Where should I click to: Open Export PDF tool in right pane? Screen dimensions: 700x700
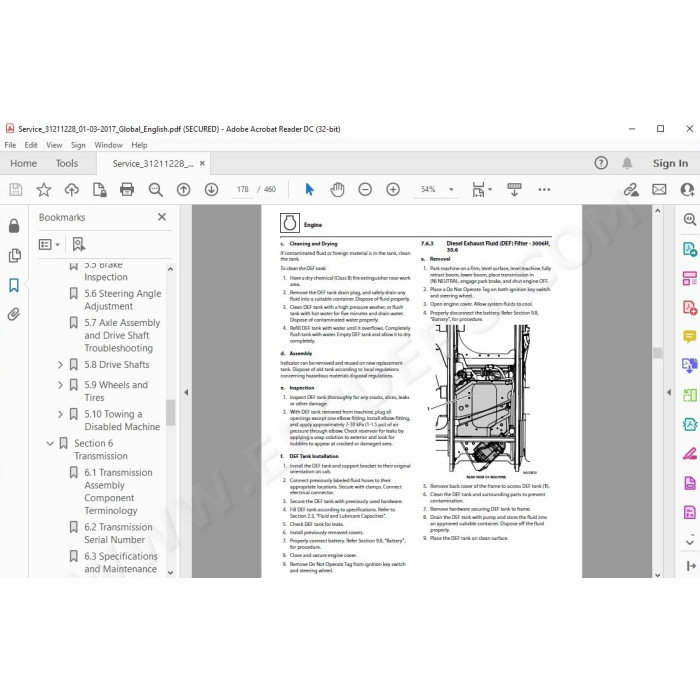[x=690, y=249]
